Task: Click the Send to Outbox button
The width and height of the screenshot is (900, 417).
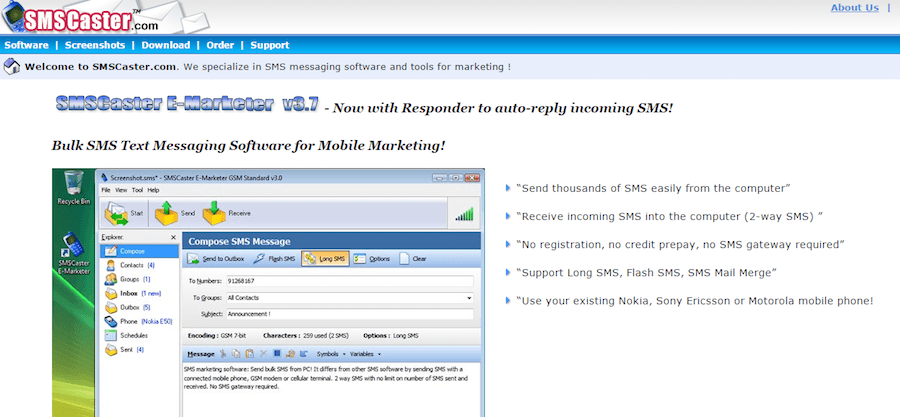Action: pos(216,259)
